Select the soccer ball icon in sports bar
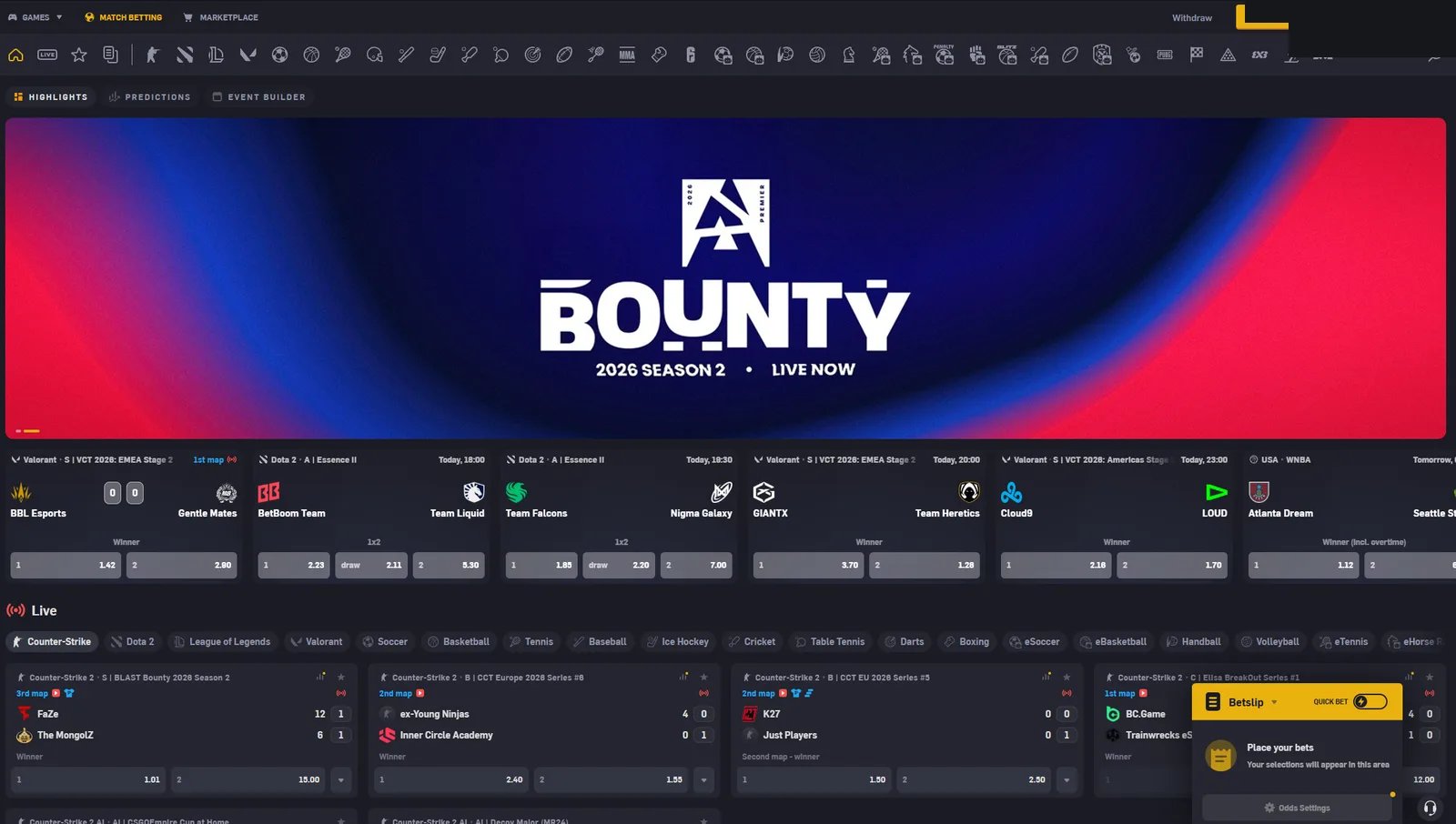 [279, 55]
